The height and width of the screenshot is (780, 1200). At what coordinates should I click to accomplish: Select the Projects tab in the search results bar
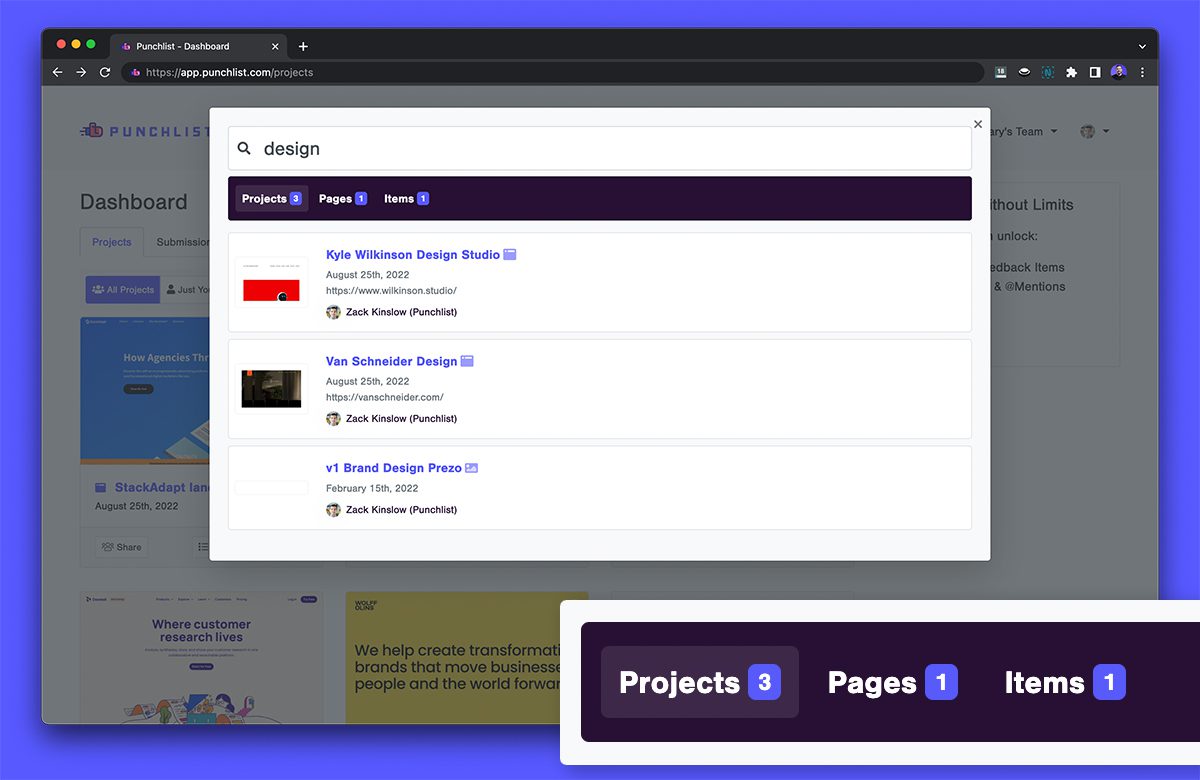click(x=272, y=198)
